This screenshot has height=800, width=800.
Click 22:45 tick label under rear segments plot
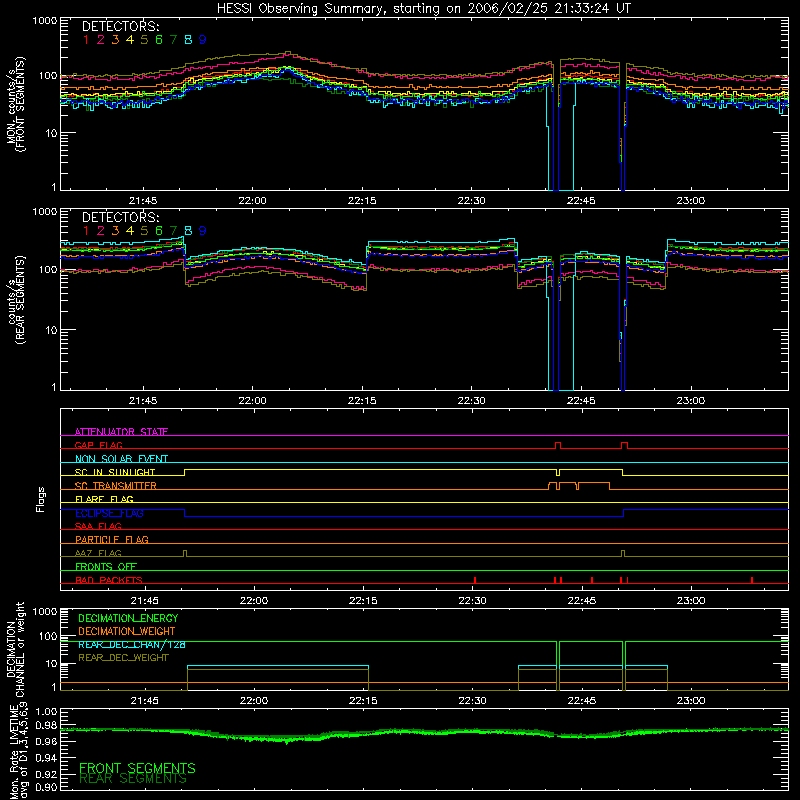point(581,401)
